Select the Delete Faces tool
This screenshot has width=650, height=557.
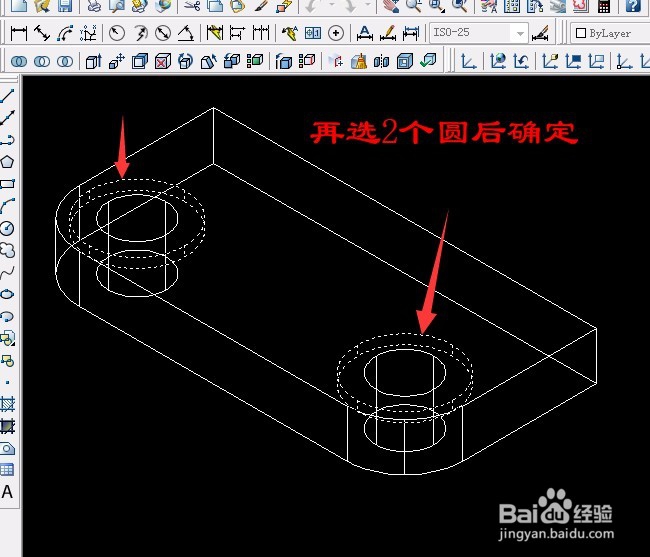pyautogui.click(x=163, y=62)
